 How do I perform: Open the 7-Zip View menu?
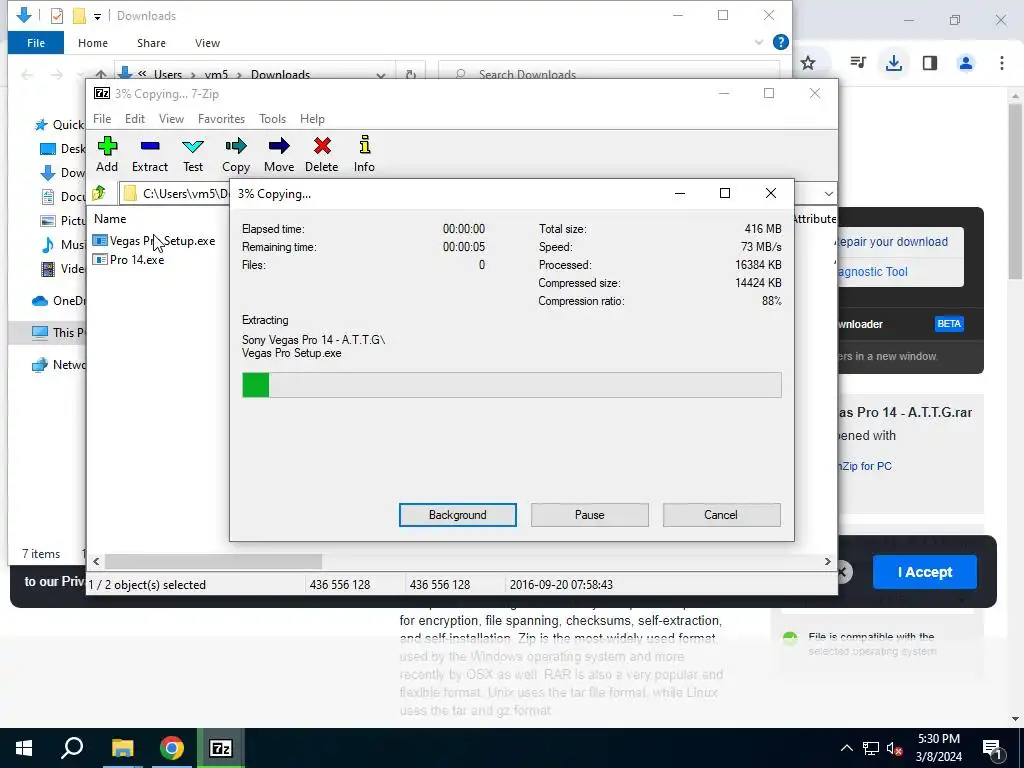click(171, 119)
